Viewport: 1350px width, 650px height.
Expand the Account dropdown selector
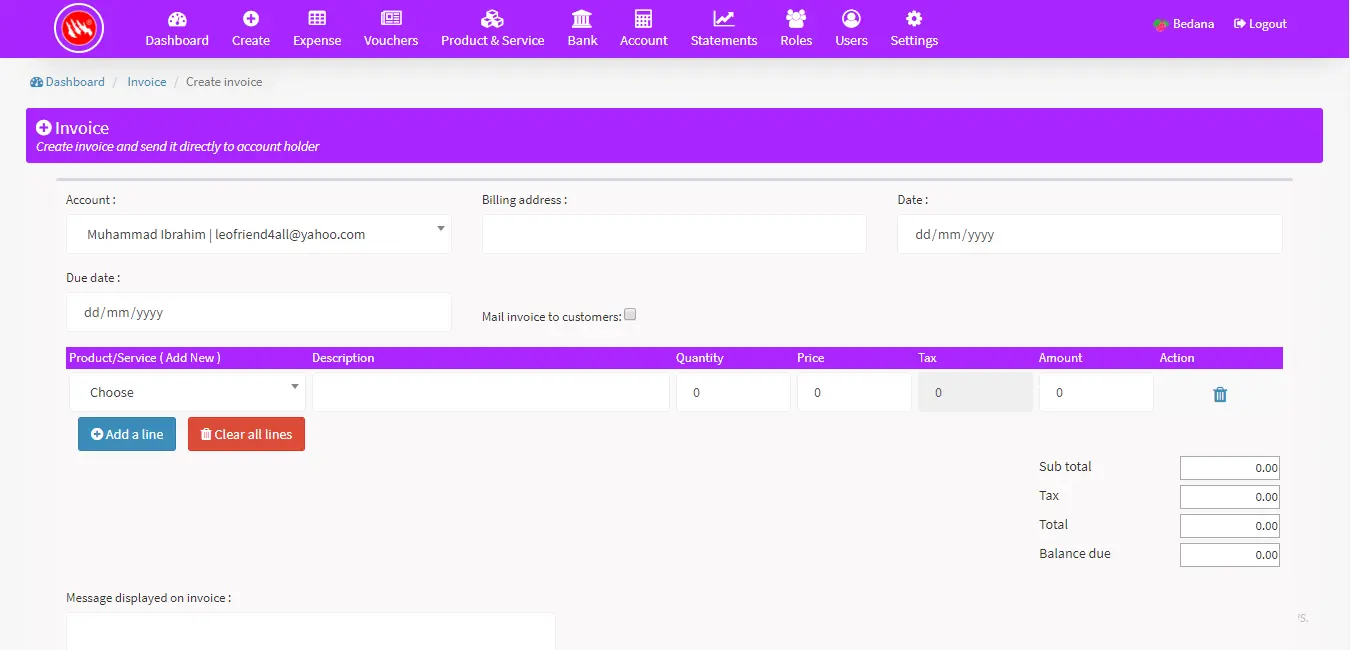click(x=258, y=235)
